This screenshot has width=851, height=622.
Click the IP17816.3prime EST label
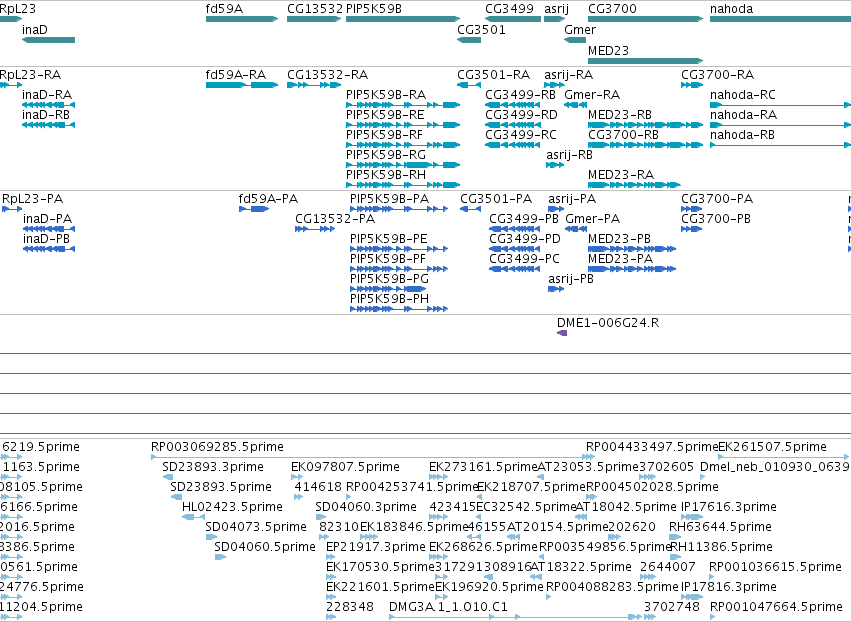tap(729, 587)
